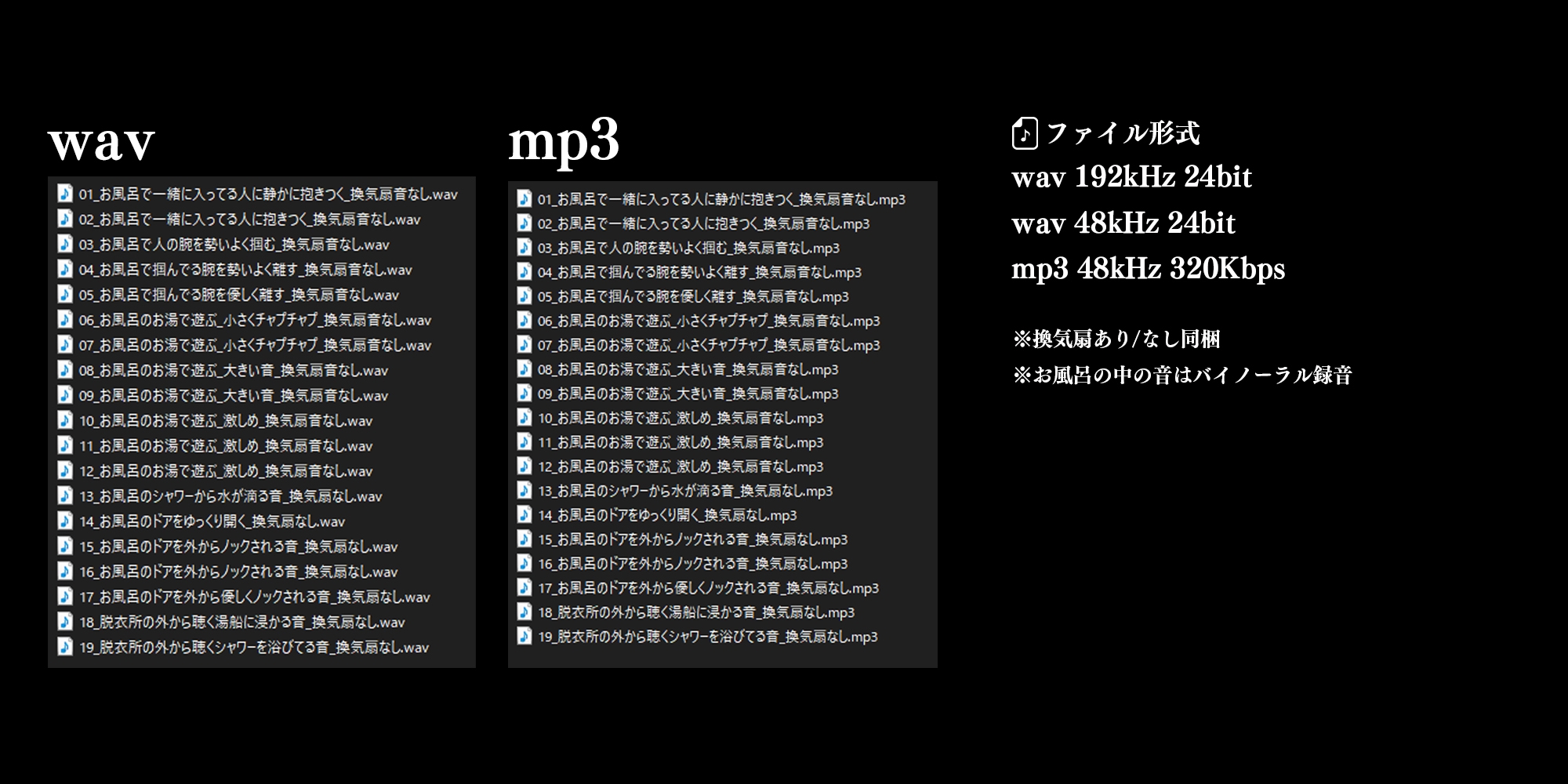
Task: Click file name 14_お風呂のドアをゆっくり開く wav
Action: pyautogui.click(x=212, y=521)
